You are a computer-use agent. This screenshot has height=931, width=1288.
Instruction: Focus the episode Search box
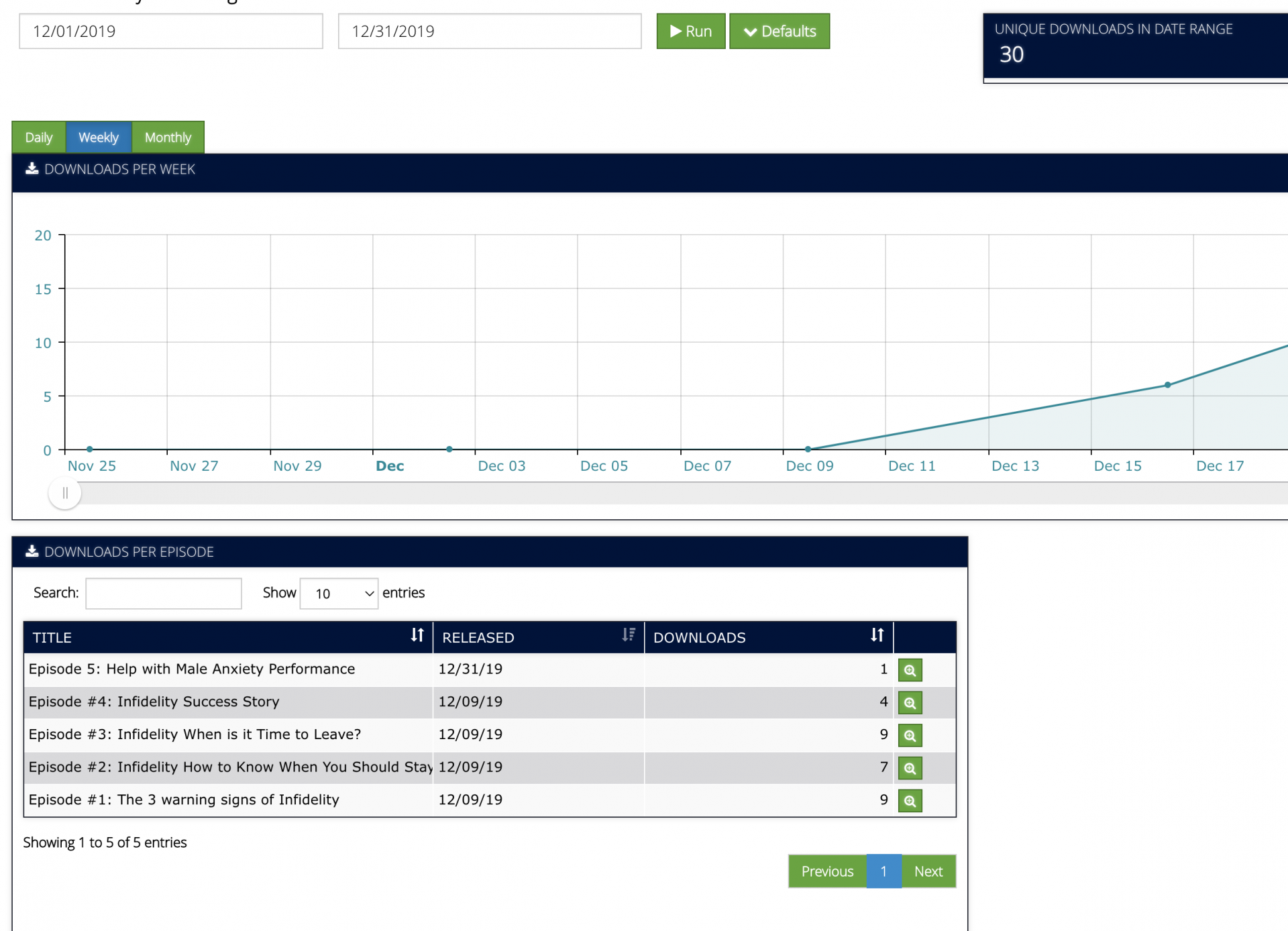[164, 594]
